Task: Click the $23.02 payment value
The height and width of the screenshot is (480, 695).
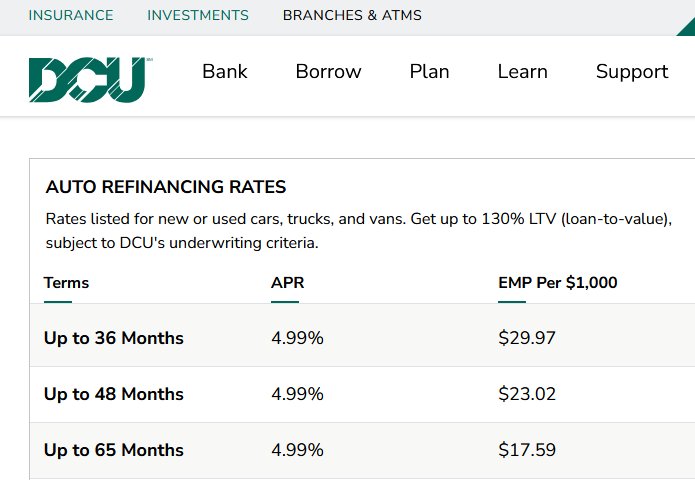Action: [527, 394]
